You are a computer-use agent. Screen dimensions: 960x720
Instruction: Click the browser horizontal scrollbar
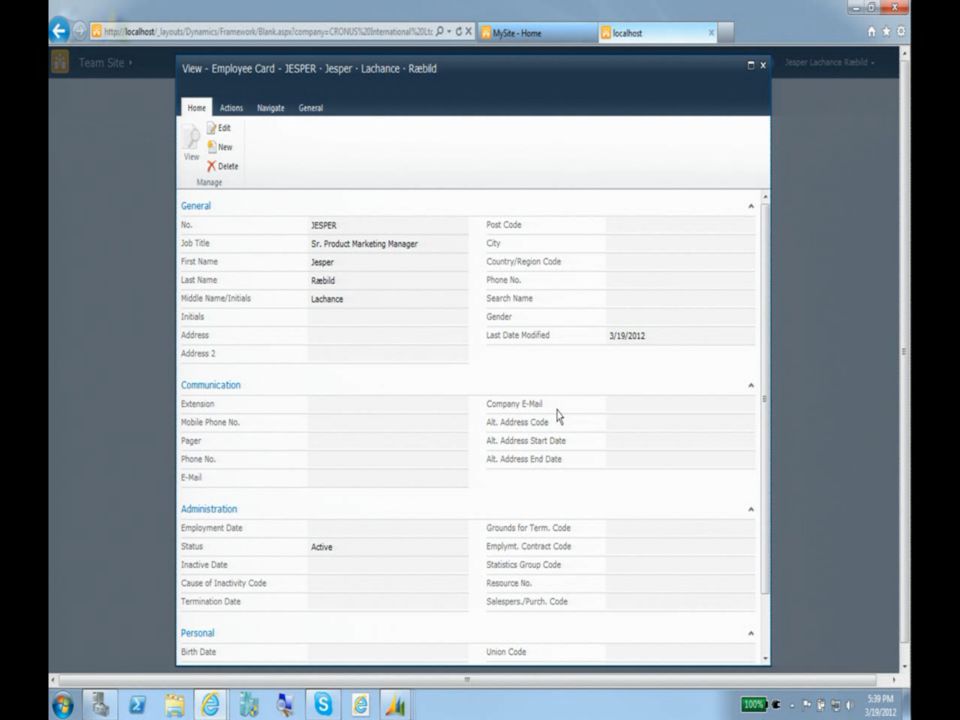coord(467,680)
